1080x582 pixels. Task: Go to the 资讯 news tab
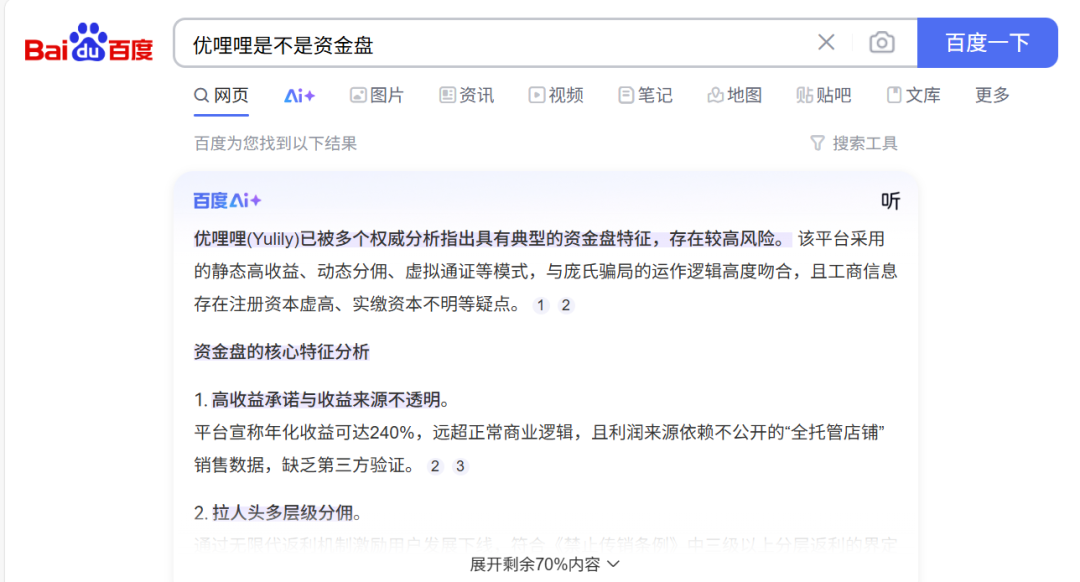467,95
